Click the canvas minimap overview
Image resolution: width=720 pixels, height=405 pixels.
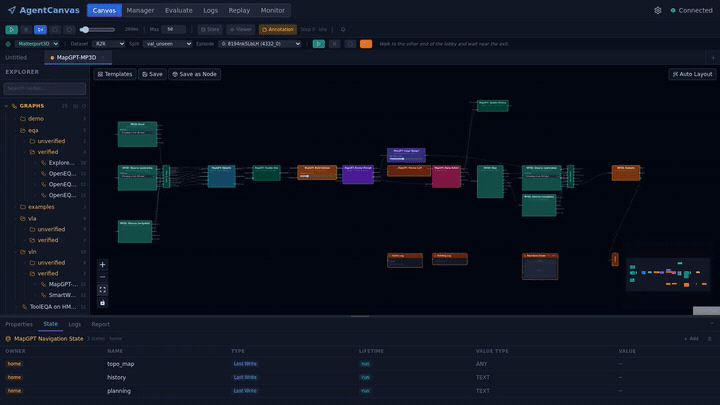[x=668, y=274]
